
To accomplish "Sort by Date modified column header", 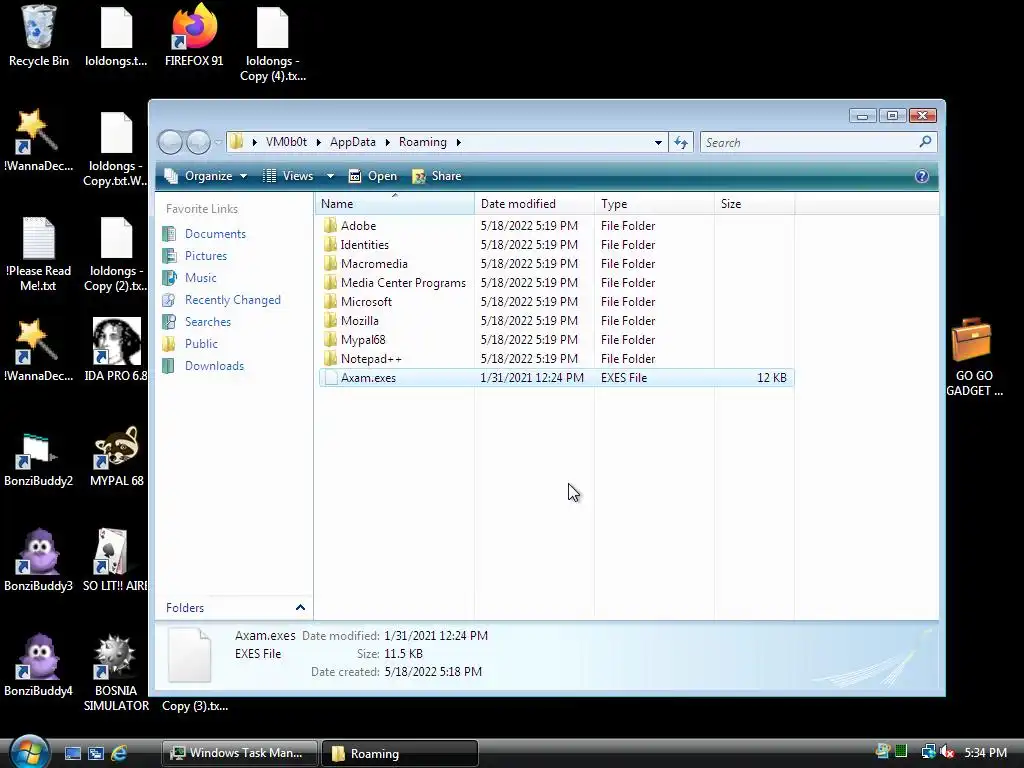I will (534, 204).
